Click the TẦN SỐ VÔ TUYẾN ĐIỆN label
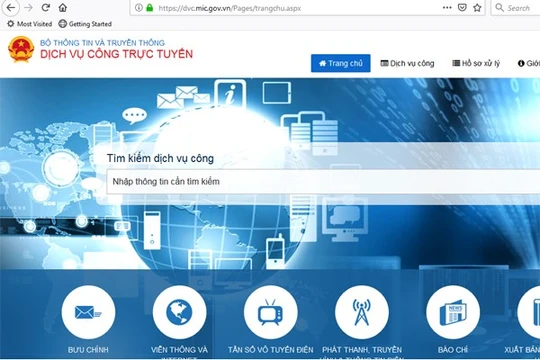The height and width of the screenshot is (360, 540). click(x=271, y=350)
